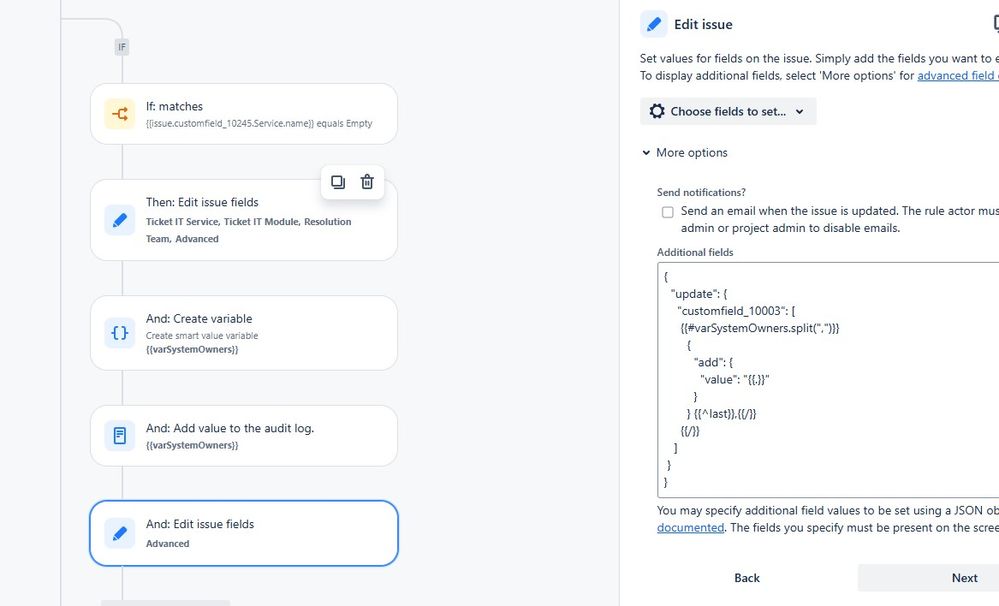999x606 pixels.
Task: Click the Next button
Action: [964, 577]
